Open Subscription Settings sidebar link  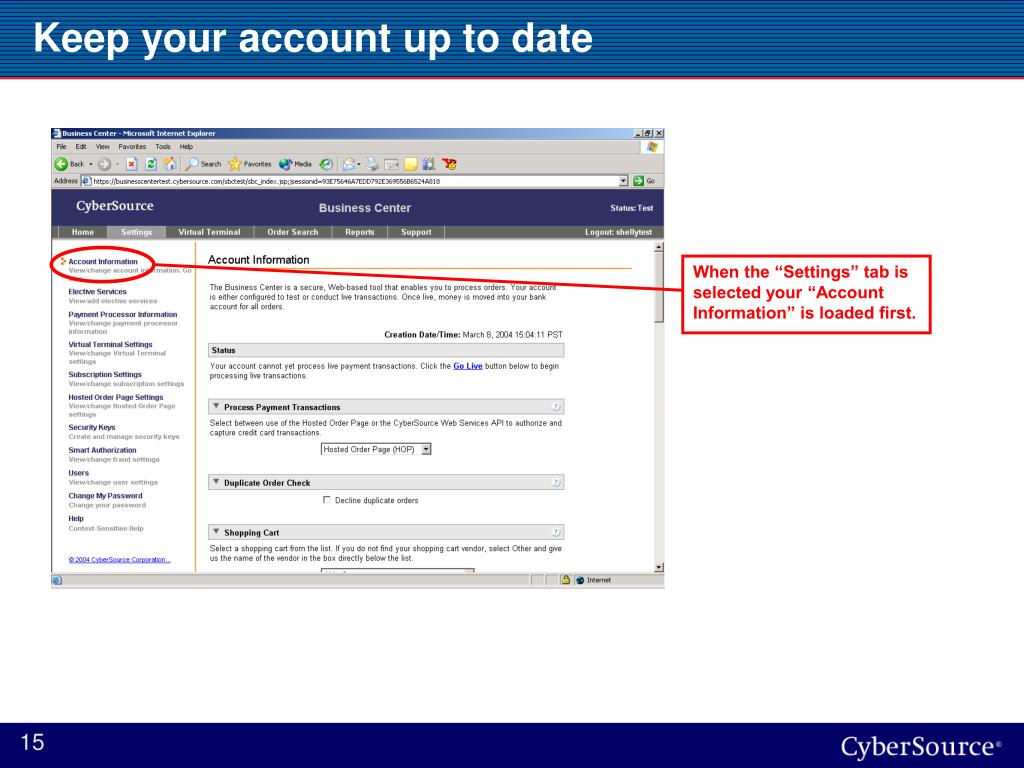tap(105, 374)
